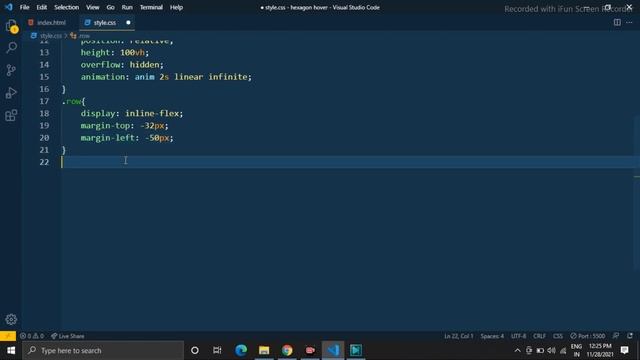Click the 'animation: anim 2s linear infinite;' line
The width and height of the screenshot is (640, 360).
tap(166, 77)
